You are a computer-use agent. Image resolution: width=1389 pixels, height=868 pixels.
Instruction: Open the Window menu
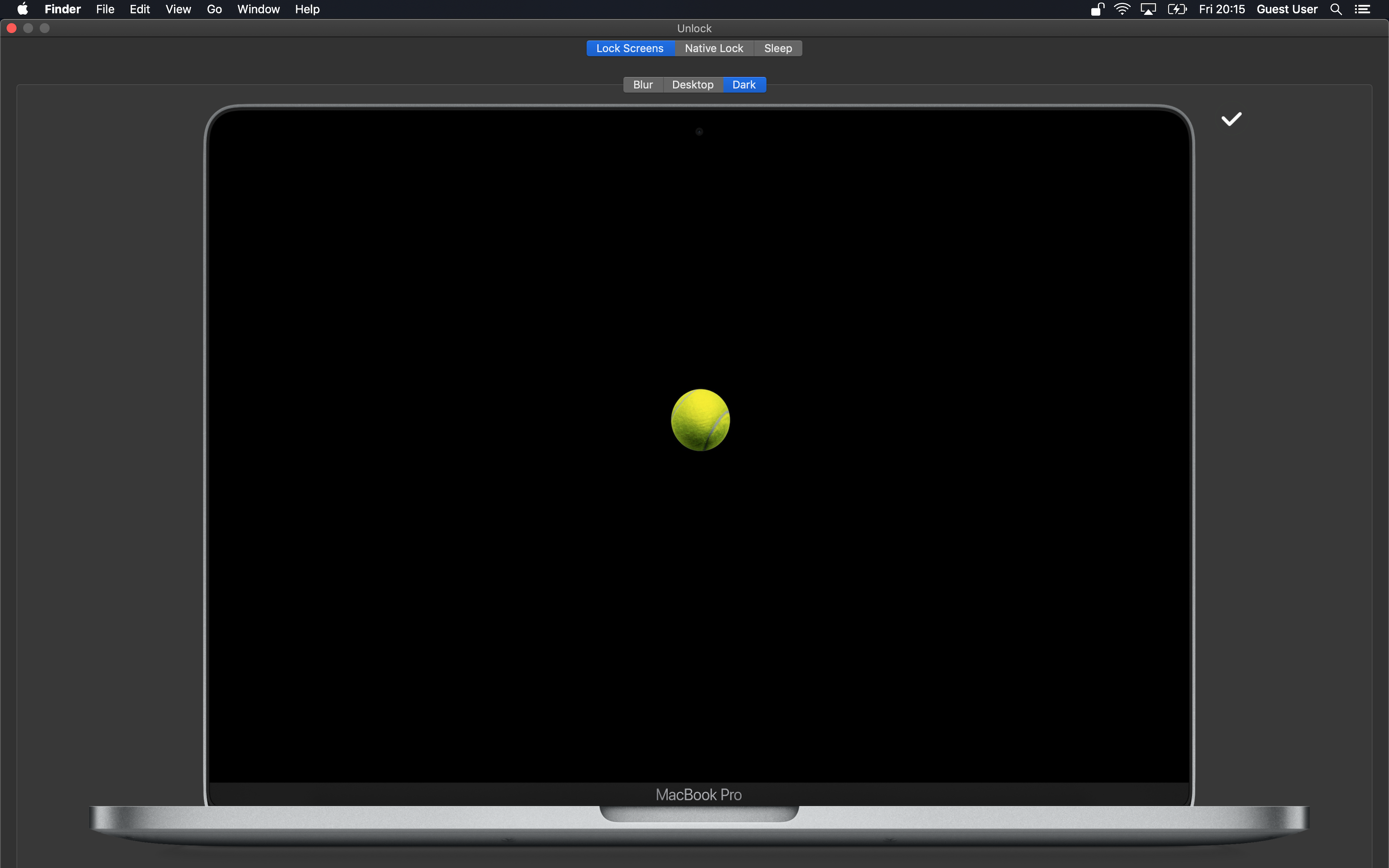pyautogui.click(x=259, y=9)
